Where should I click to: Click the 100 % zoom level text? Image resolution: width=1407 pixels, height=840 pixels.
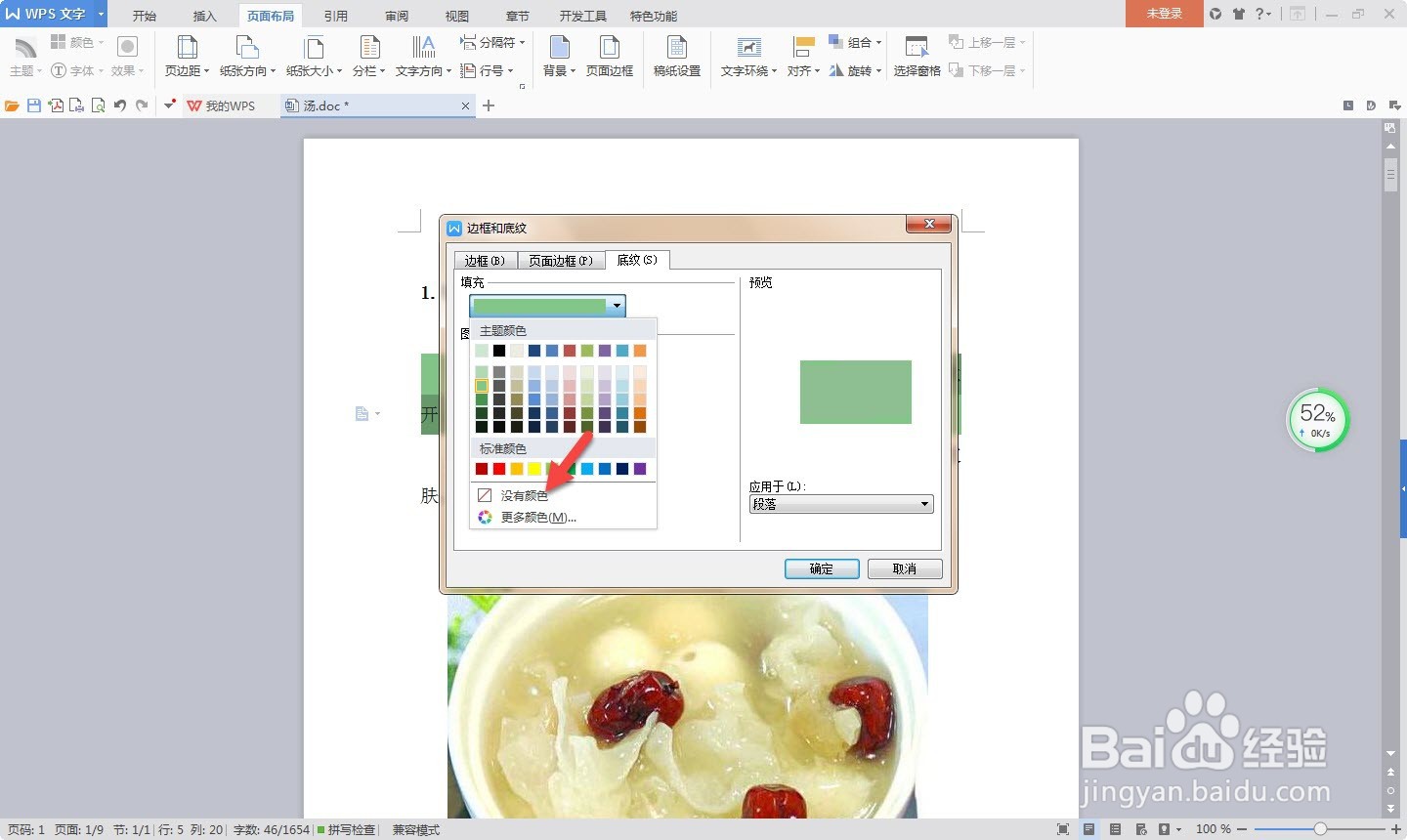(1214, 829)
